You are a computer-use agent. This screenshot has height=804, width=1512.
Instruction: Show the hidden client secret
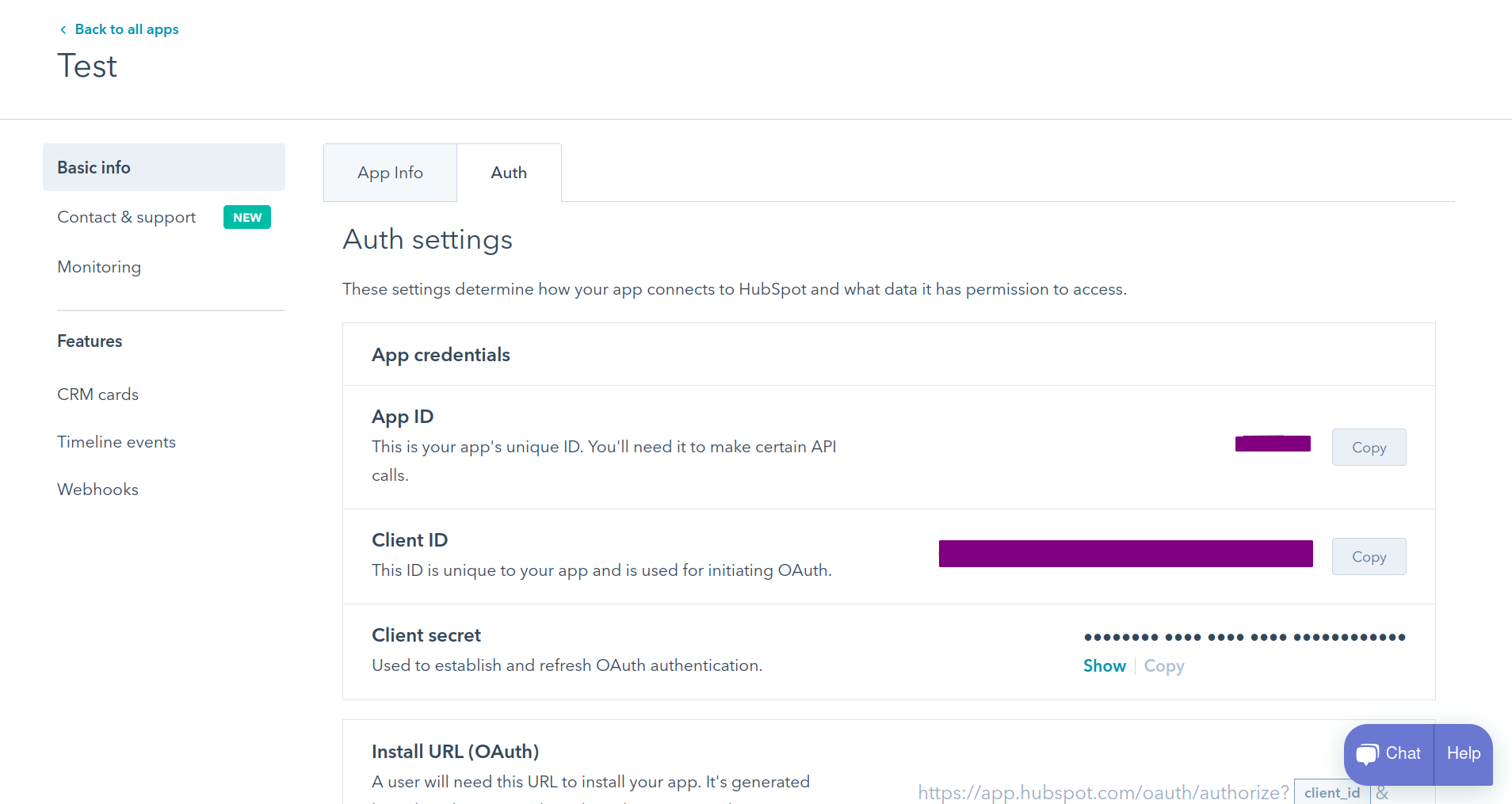coord(1104,665)
